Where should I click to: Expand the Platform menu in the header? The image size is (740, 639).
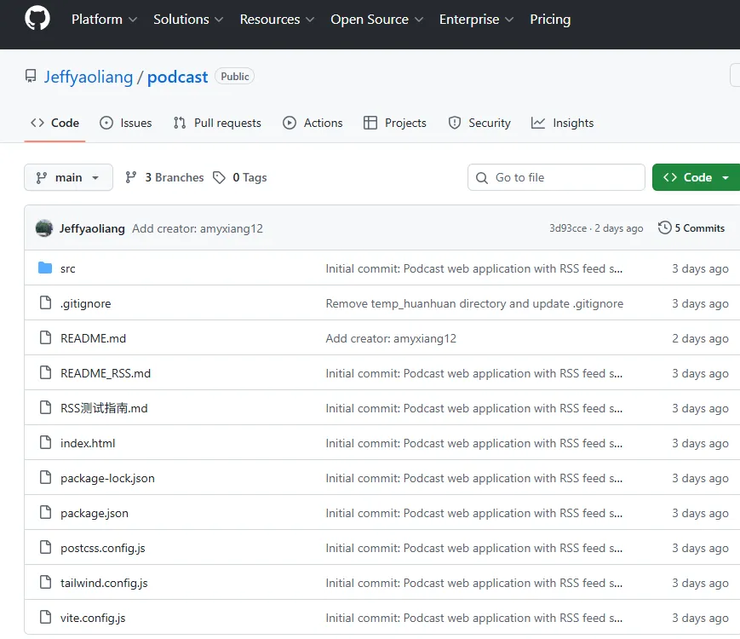(x=104, y=19)
